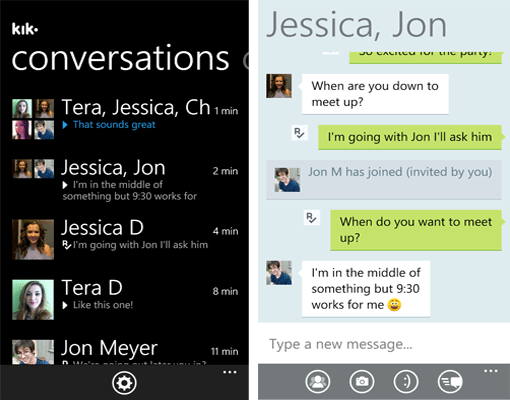This screenshot has height=400, width=510.
Task: Open Jon Meyer conversation
Action: click(x=125, y=351)
